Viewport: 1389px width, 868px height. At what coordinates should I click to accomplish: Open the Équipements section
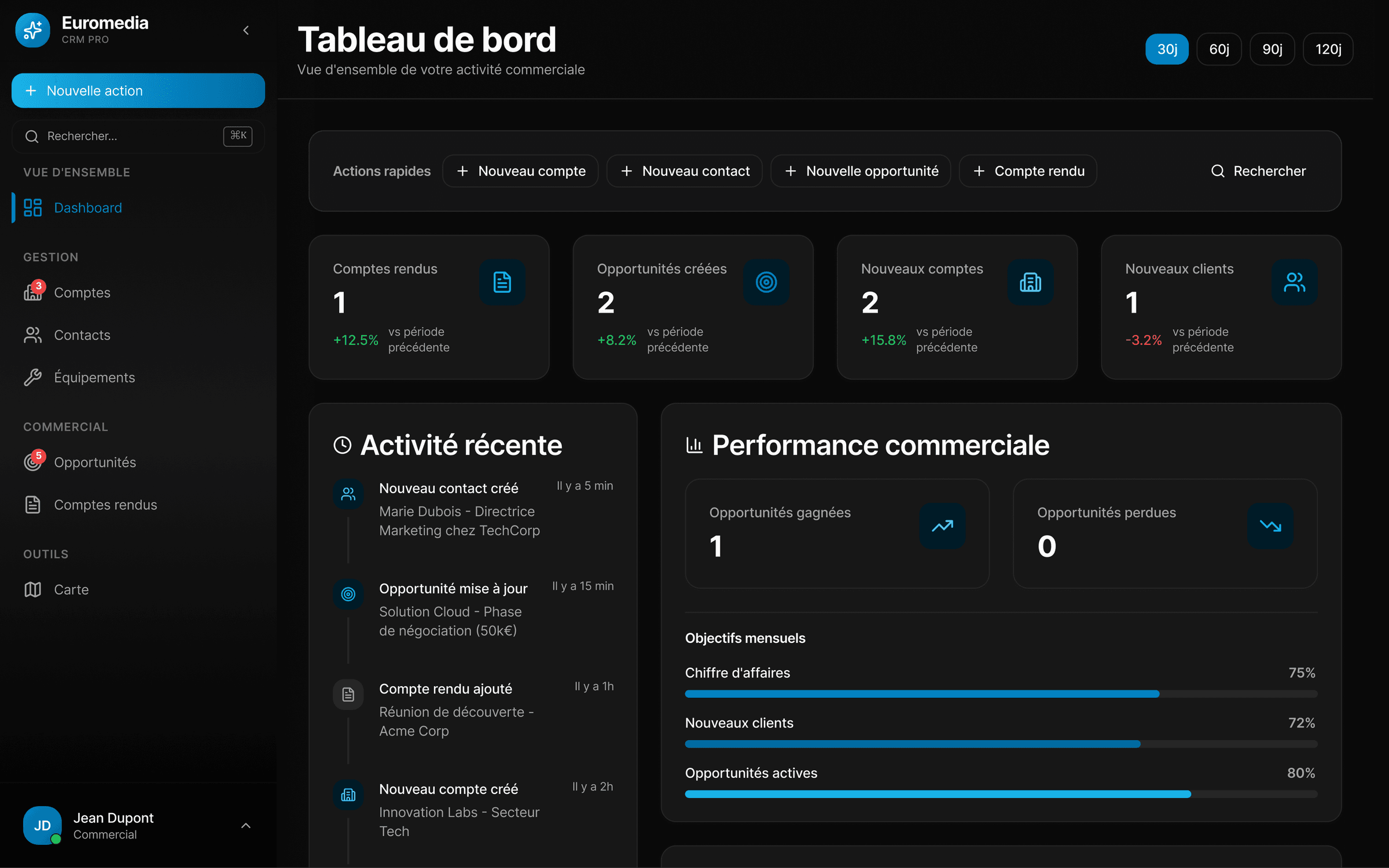138,377
